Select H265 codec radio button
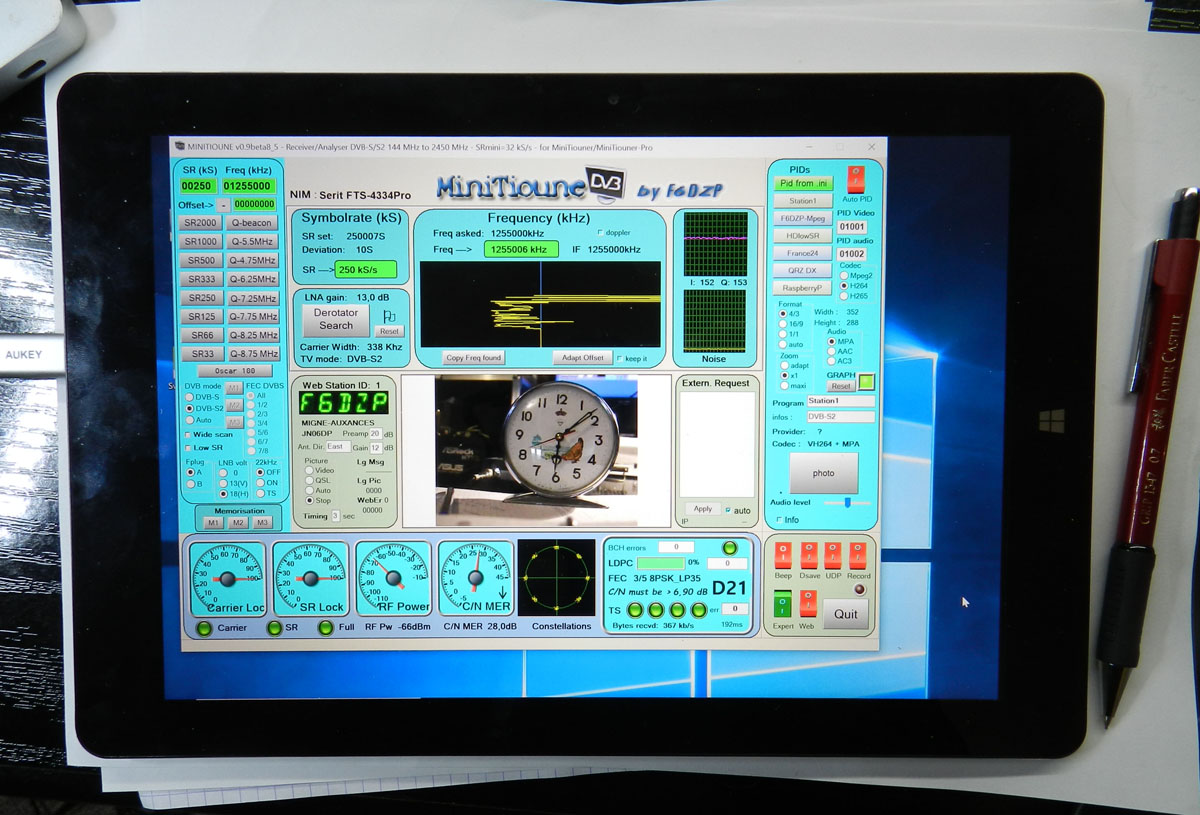Screen dimensions: 1200x815 [843, 296]
